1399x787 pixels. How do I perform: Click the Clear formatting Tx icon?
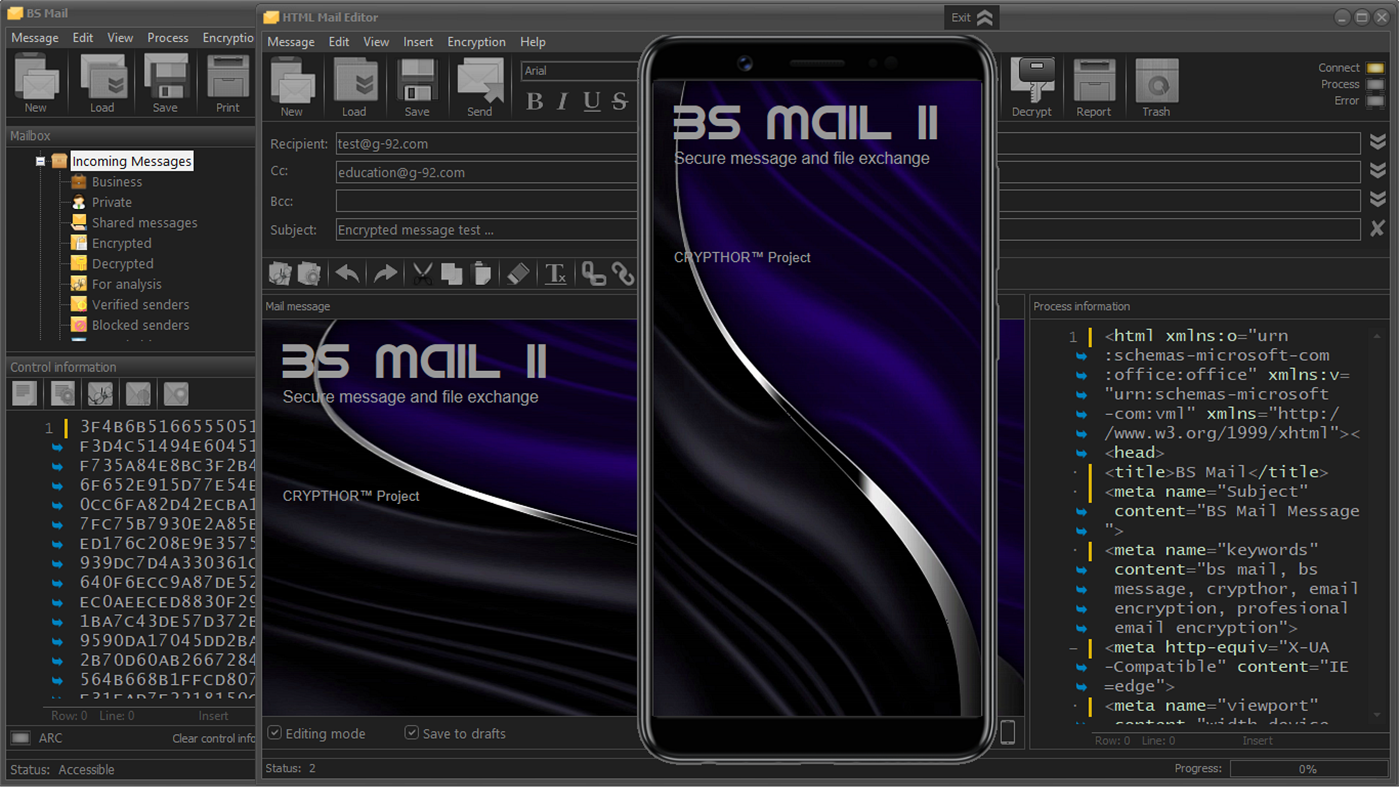(x=556, y=272)
